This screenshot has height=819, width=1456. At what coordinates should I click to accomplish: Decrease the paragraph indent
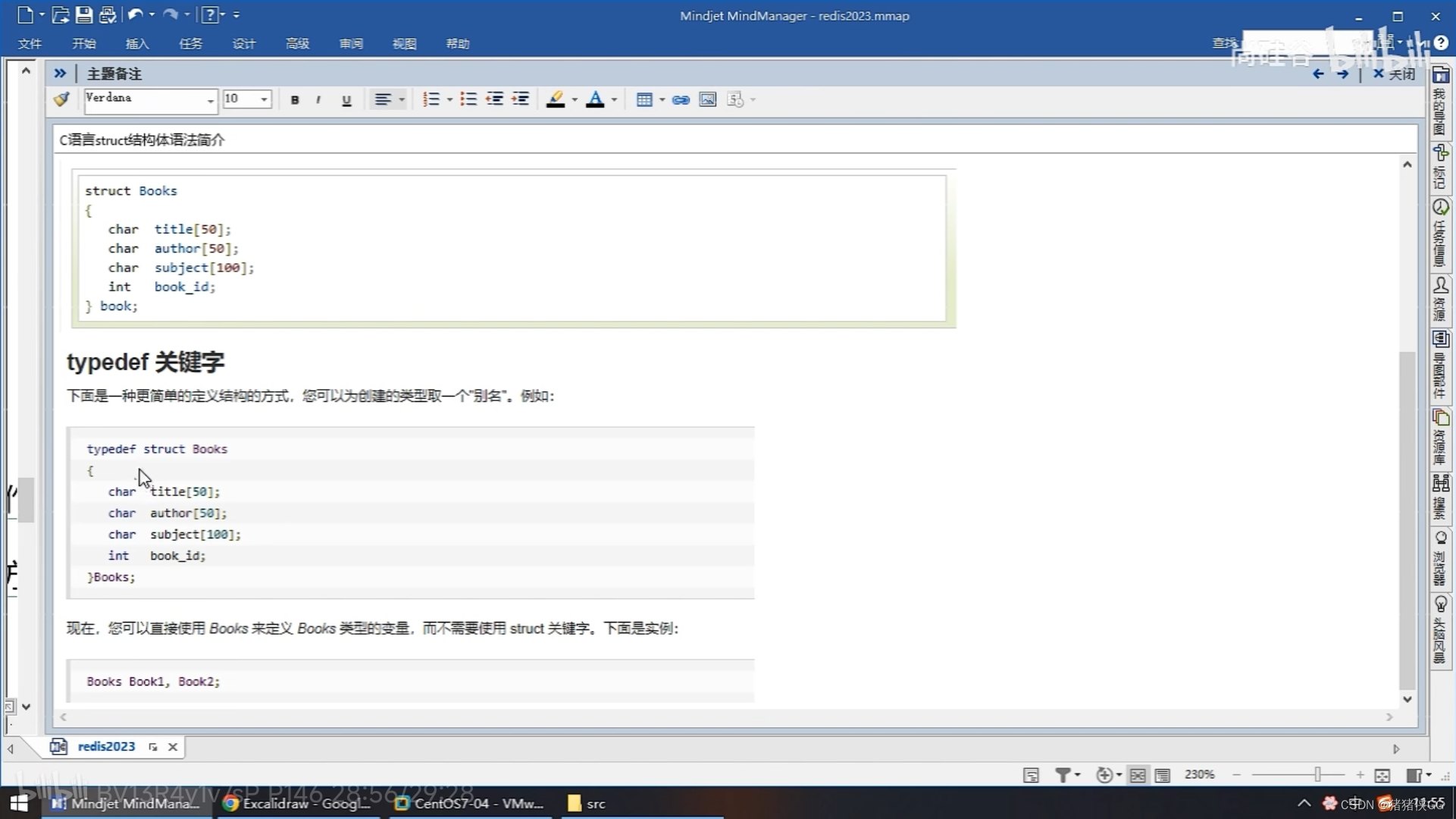(x=495, y=99)
